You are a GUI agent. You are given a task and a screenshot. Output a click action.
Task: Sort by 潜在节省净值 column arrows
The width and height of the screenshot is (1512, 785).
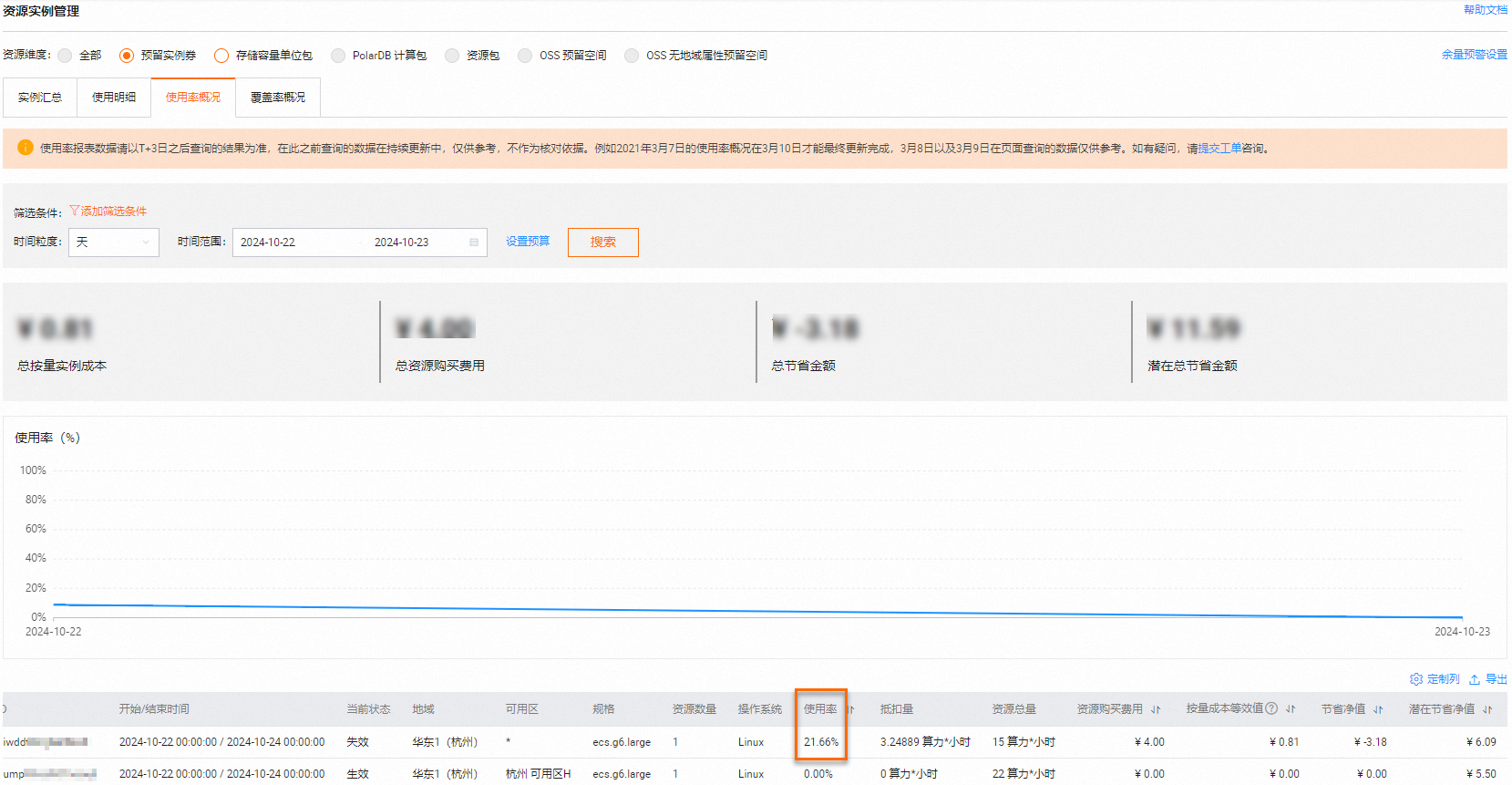(x=1487, y=709)
